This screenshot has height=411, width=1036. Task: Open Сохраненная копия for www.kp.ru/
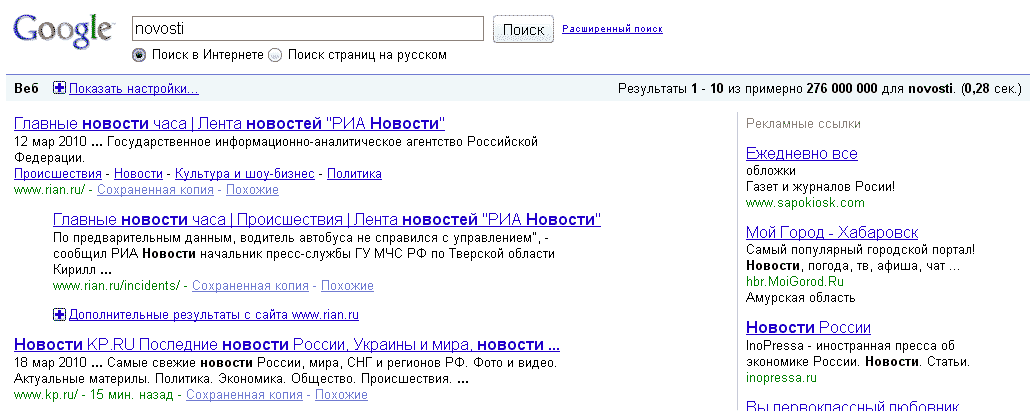[244, 394]
